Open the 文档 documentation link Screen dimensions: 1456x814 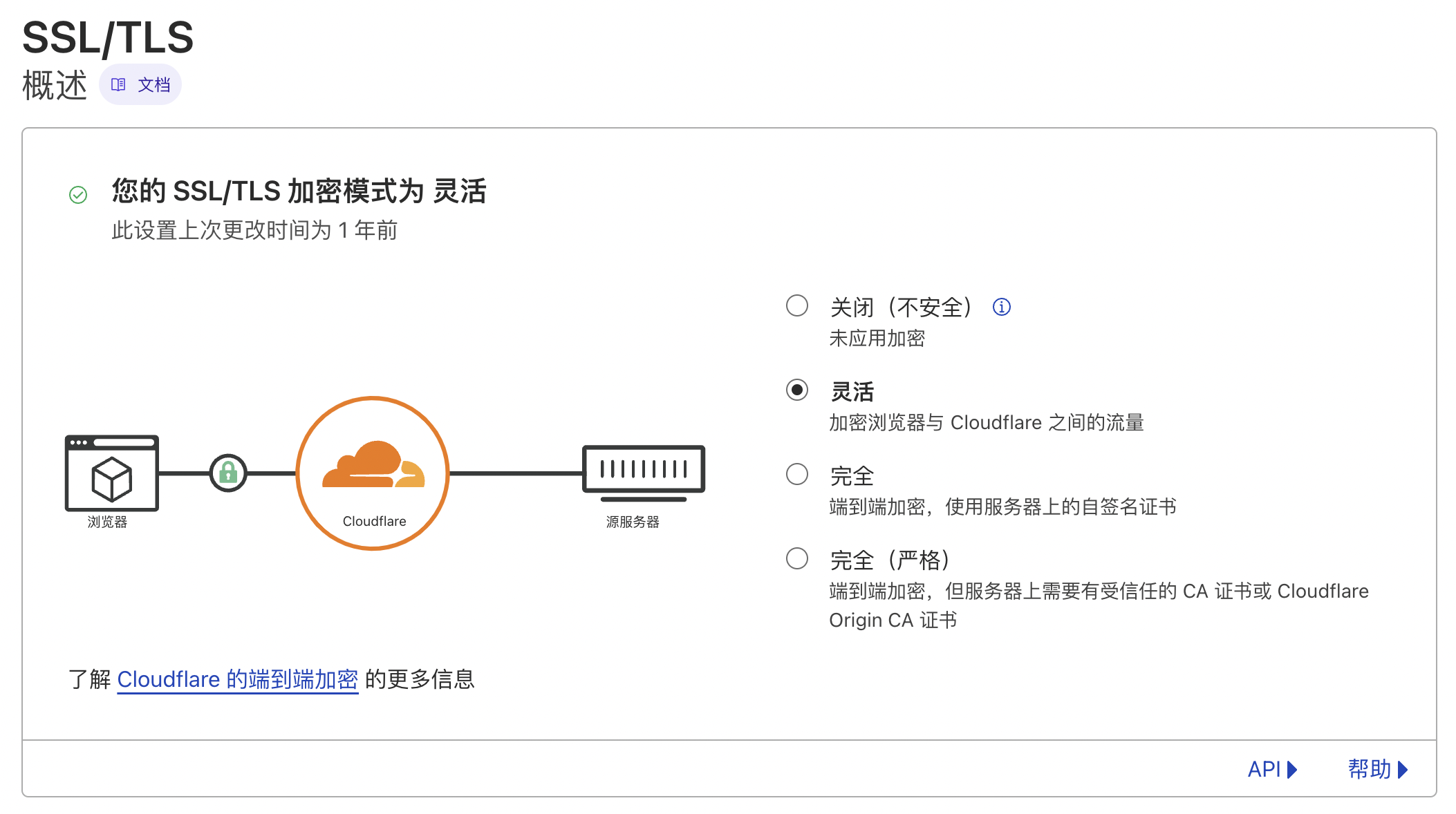tap(140, 85)
